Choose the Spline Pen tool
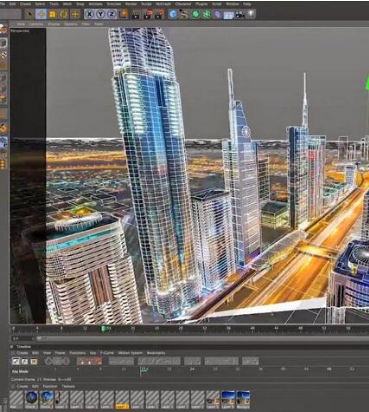The width and height of the screenshot is (369, 412). tap(184, 14)
